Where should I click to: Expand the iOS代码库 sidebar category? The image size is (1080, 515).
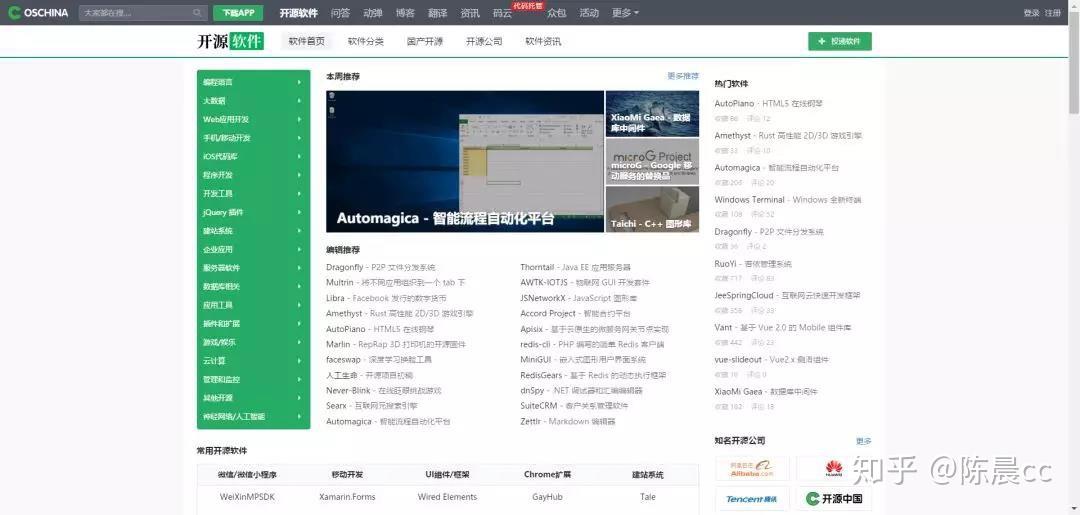point(253,156)
